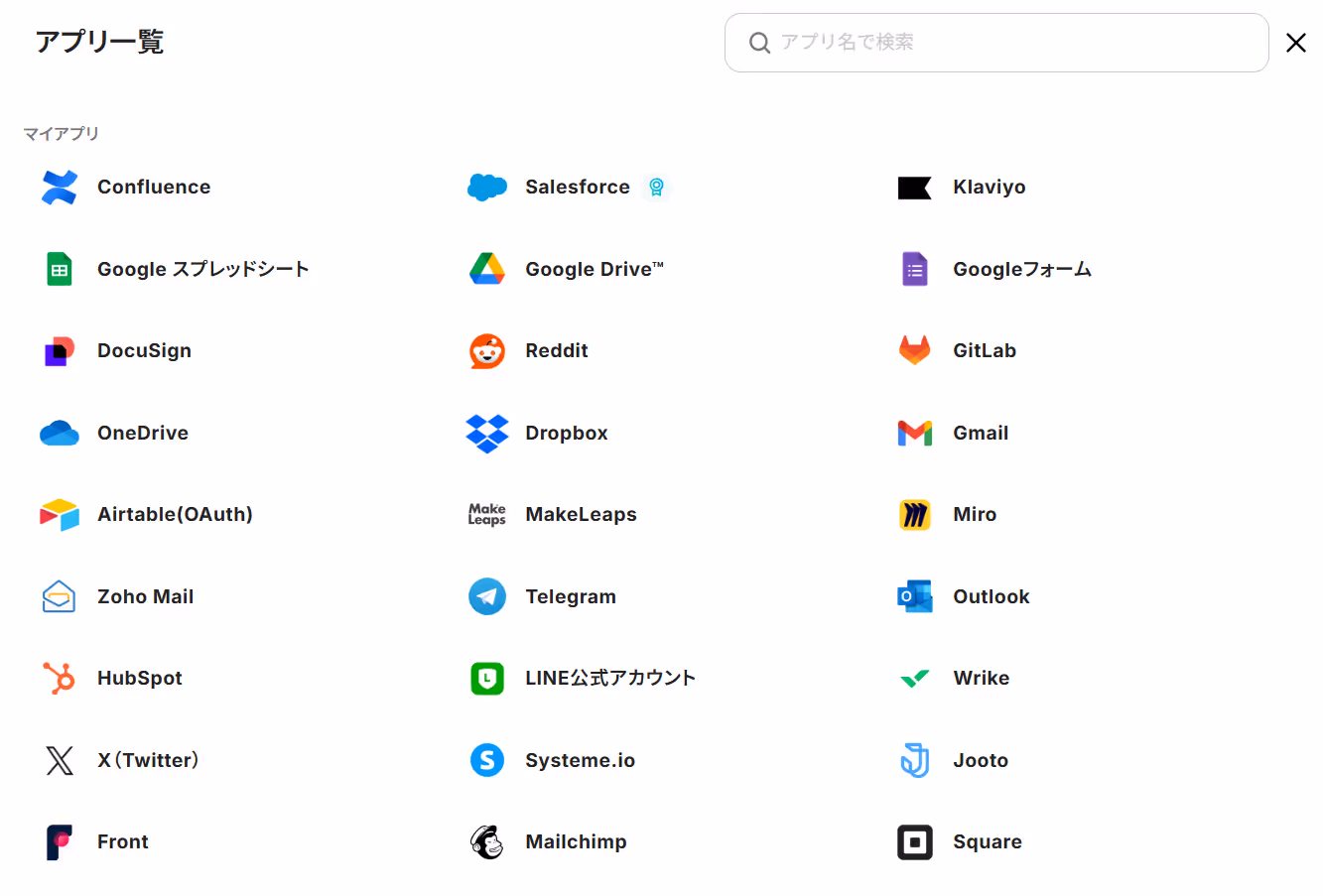The width and height of the screenshot is (1323, 896).
Task: Click the LINE green icon
Action: click(487, 679)
